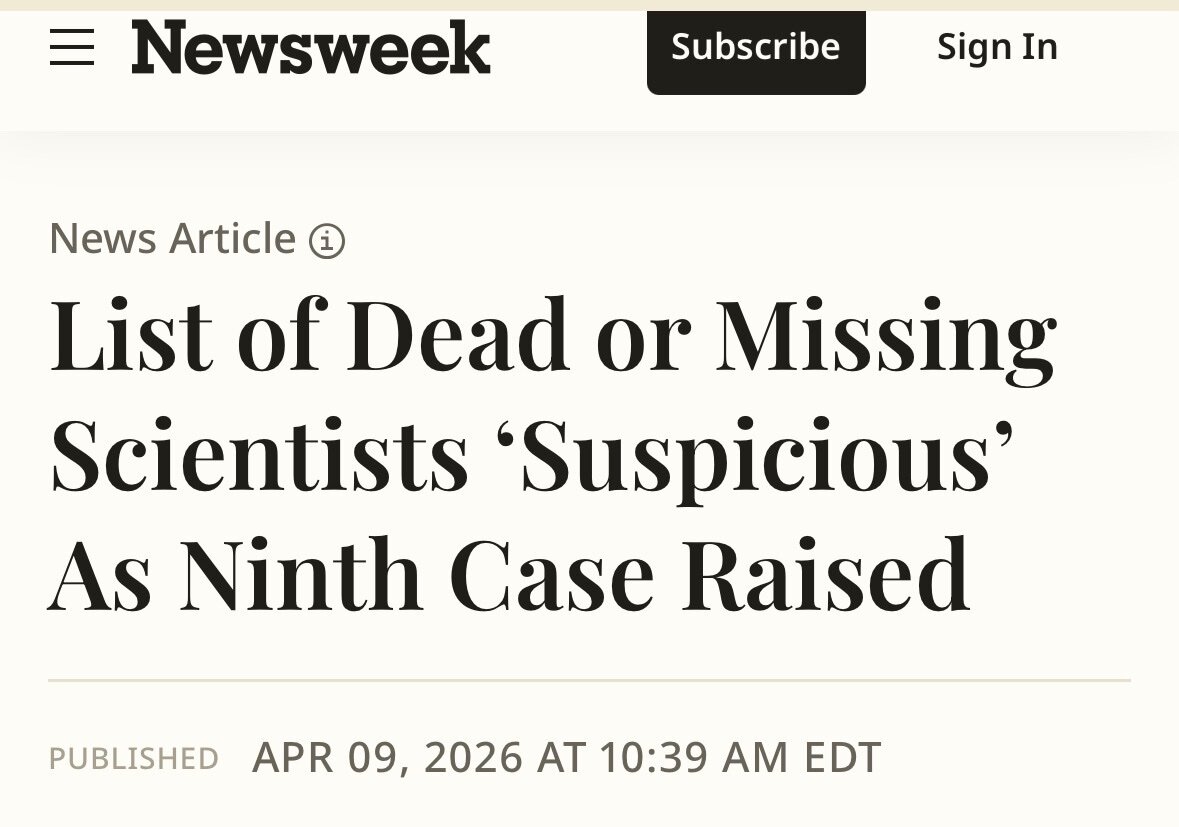Select the "List of Dead or Missing" headline line
The image size is (1179, 827).
pyautogui.click(x=553, y=336)
